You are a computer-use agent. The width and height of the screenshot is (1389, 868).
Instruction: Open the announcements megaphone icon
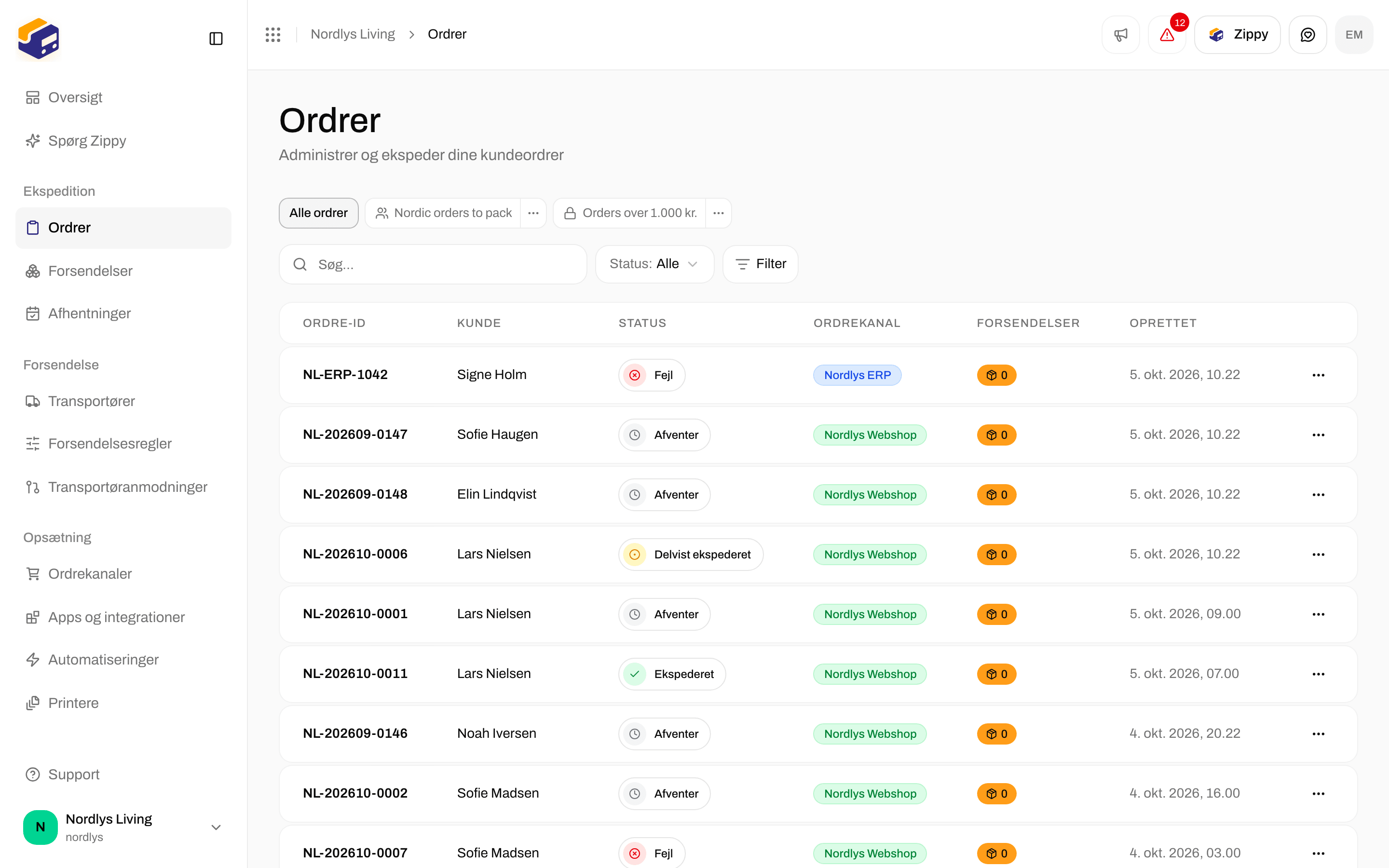1120,34
